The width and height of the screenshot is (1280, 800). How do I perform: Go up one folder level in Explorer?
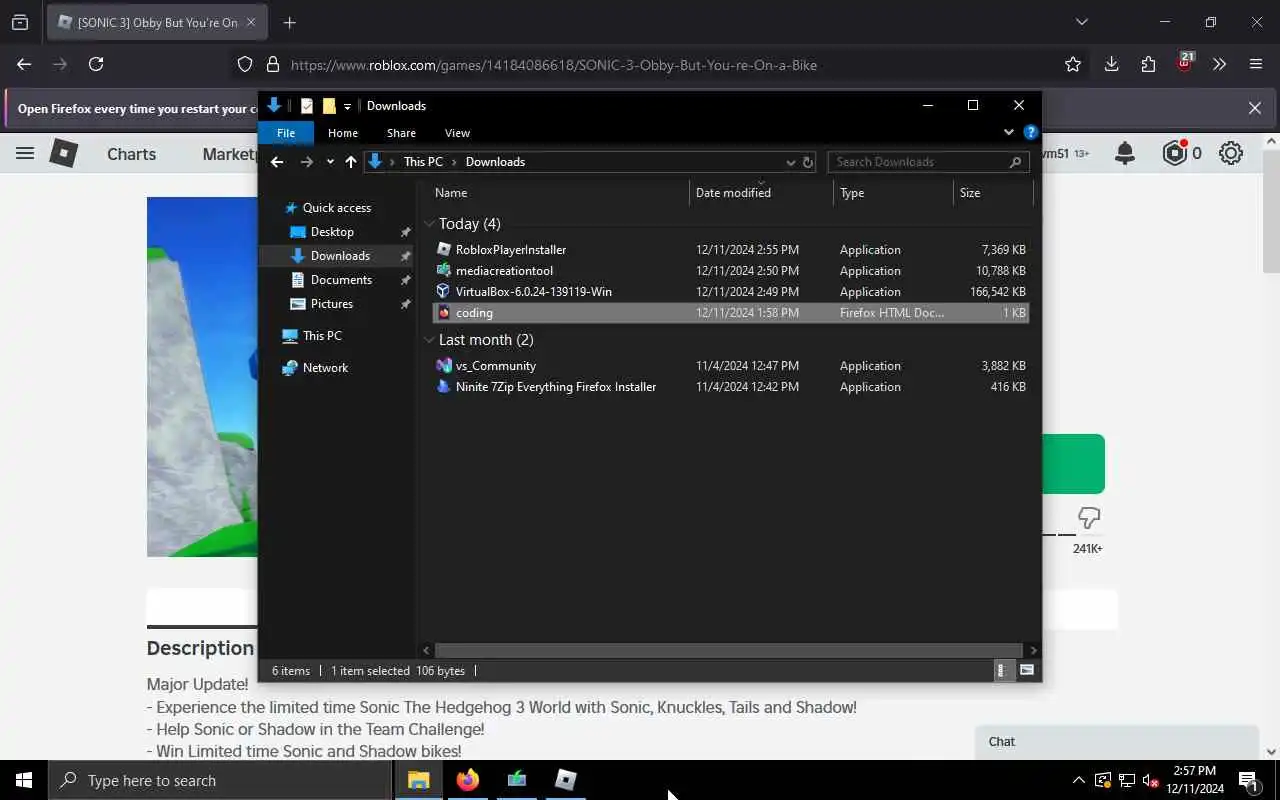tap(351, 162)
